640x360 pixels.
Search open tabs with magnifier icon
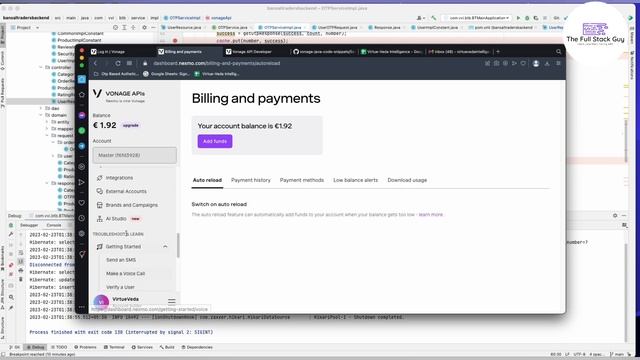[558, 52]
